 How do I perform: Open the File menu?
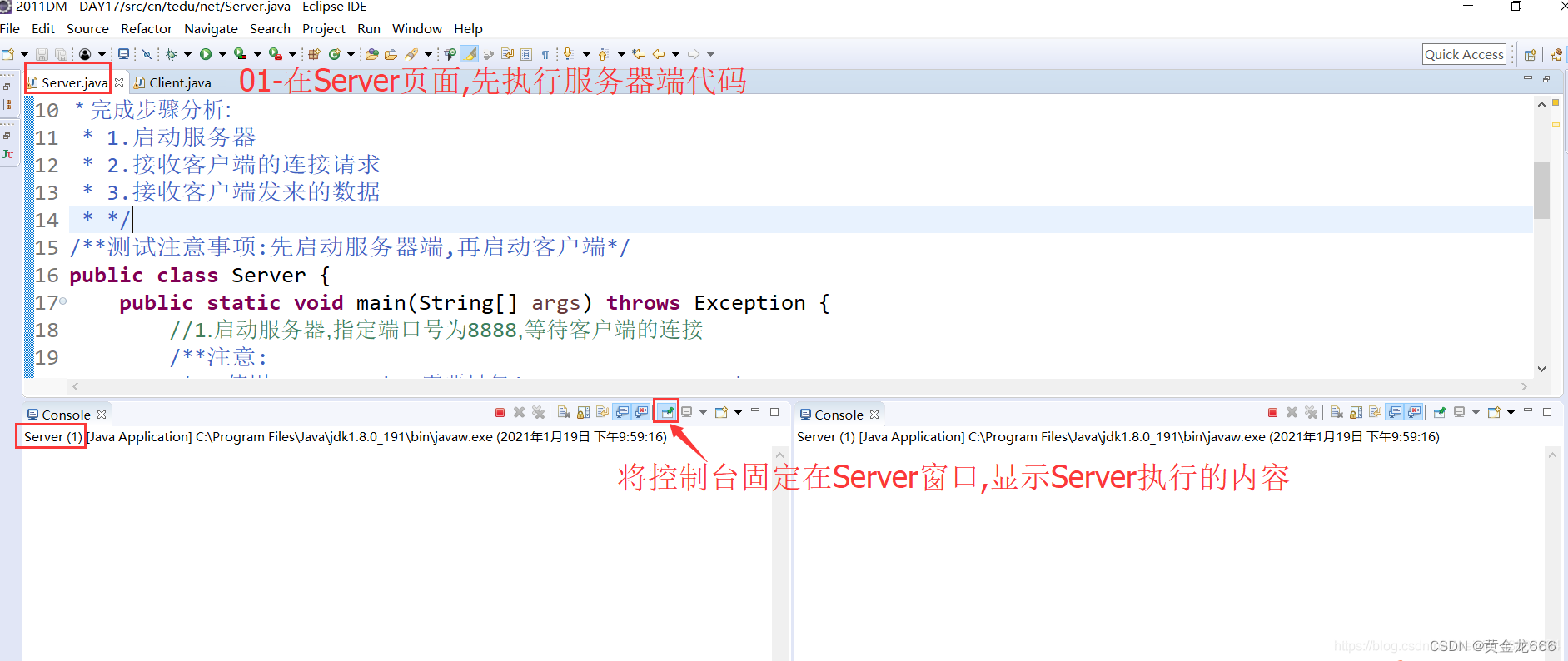click(x=10, y=28)
